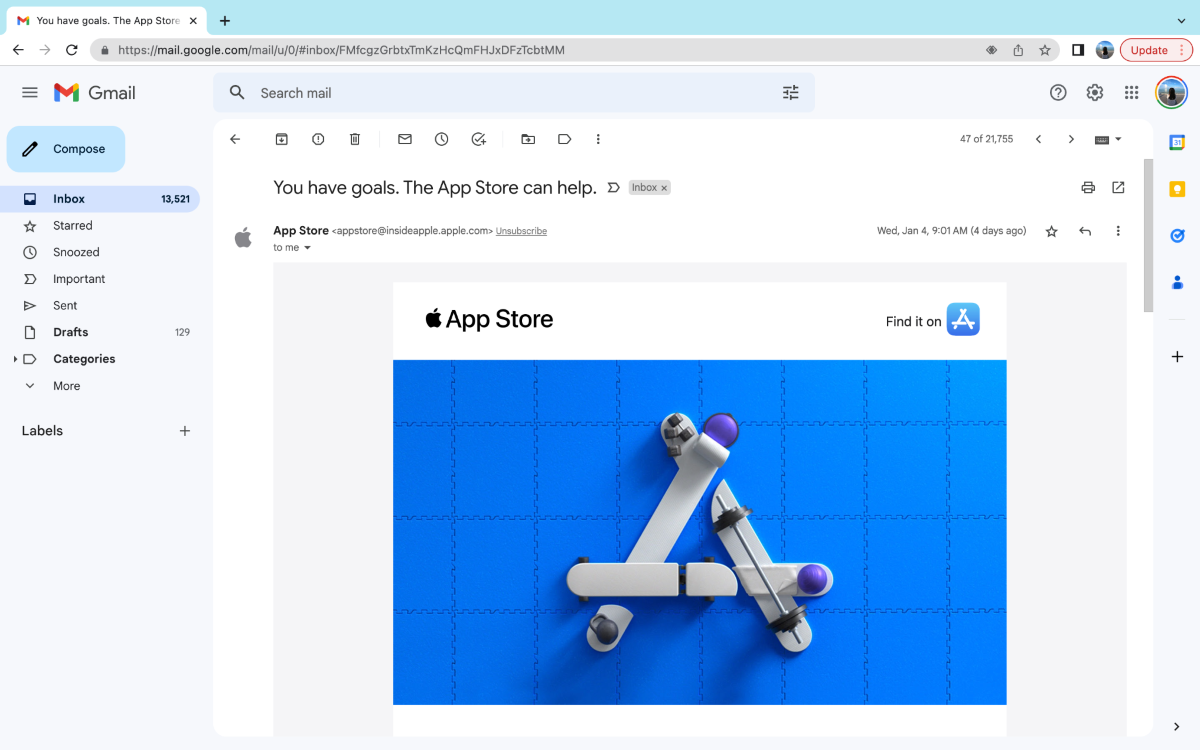Click the Chrome Update button
Viewport: 1200px width, 750px height.
(1156, 50)
